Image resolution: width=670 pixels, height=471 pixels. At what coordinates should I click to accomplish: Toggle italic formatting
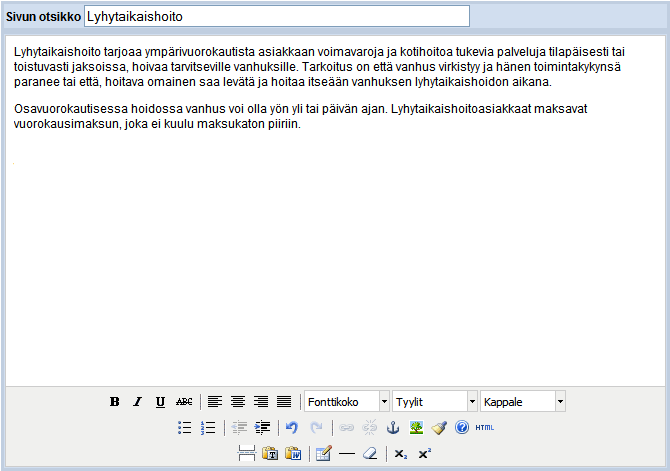(138, 402)
